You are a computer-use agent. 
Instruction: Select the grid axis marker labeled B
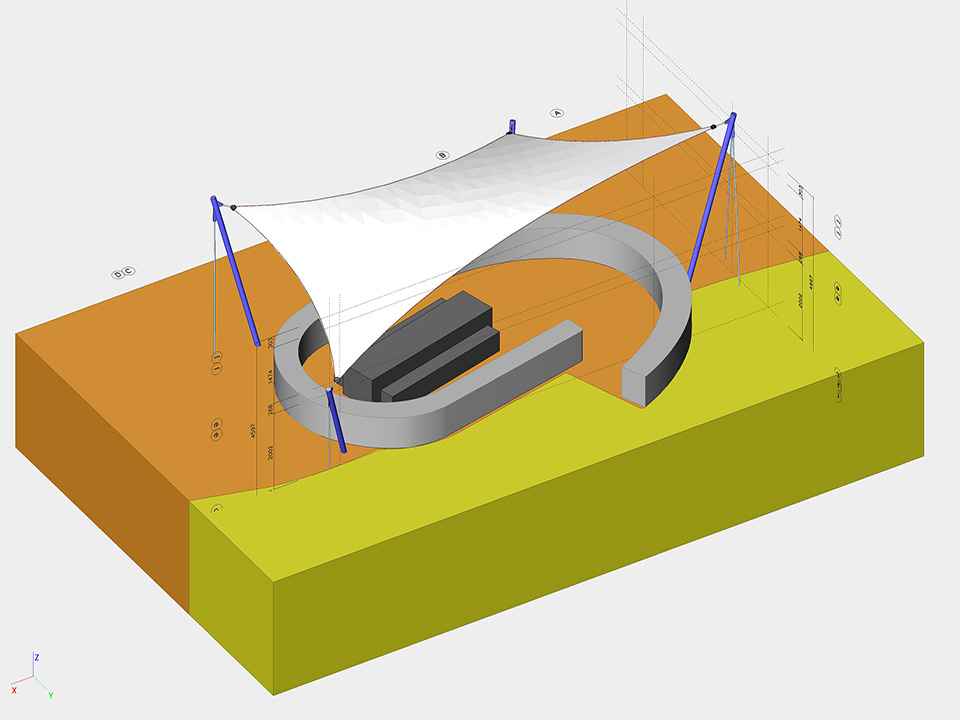[441, 155]
